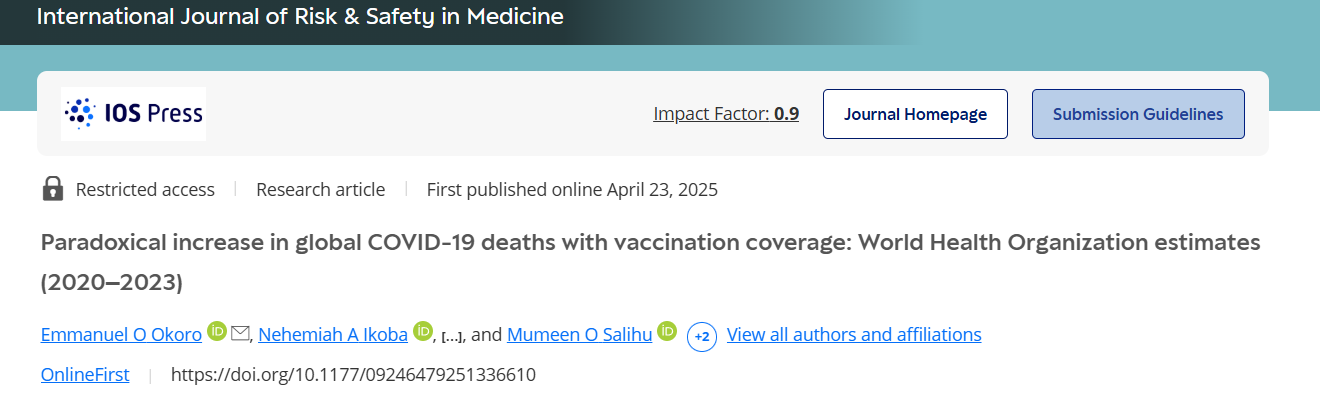Open the Mumeen O Salihu author link

point(580,335)
